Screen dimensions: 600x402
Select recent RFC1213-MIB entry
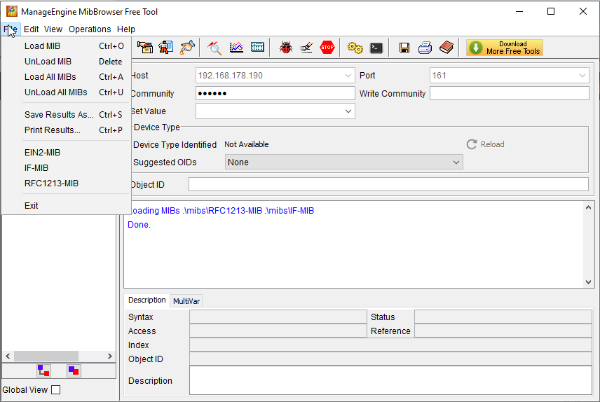click(66, 183)
